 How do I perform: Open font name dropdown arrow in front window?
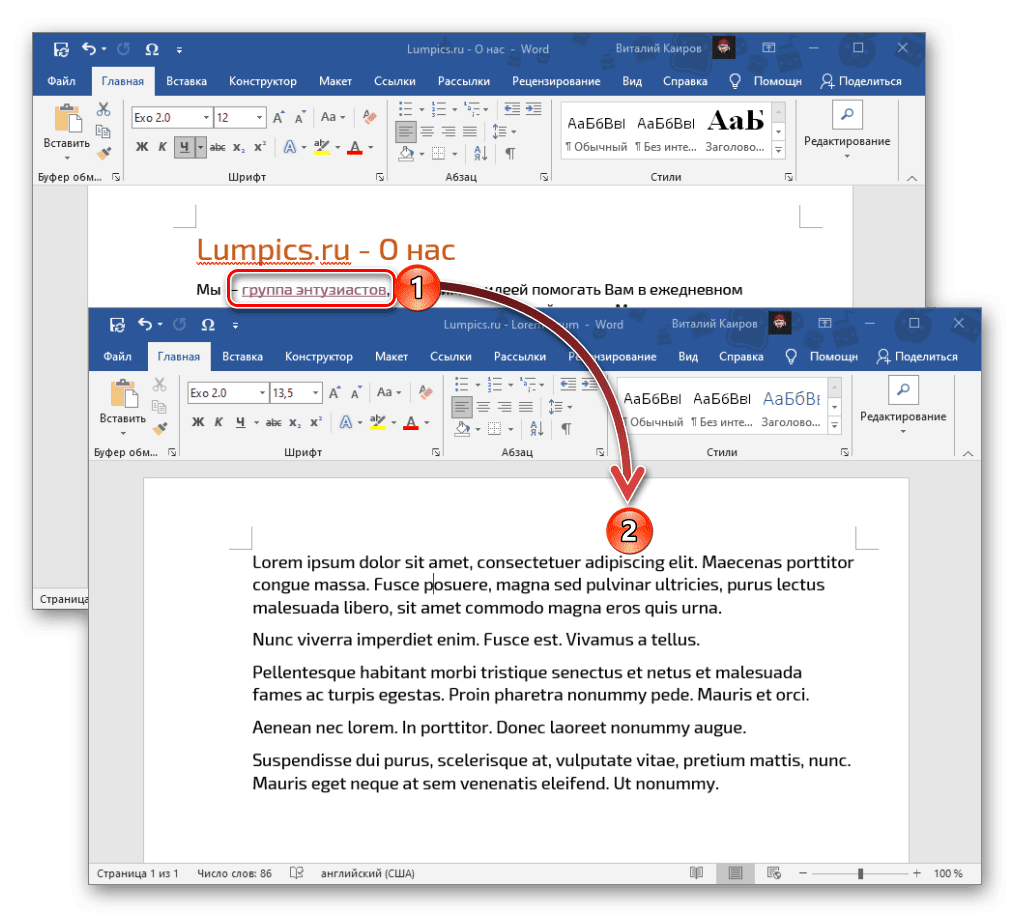click(263, 393)
